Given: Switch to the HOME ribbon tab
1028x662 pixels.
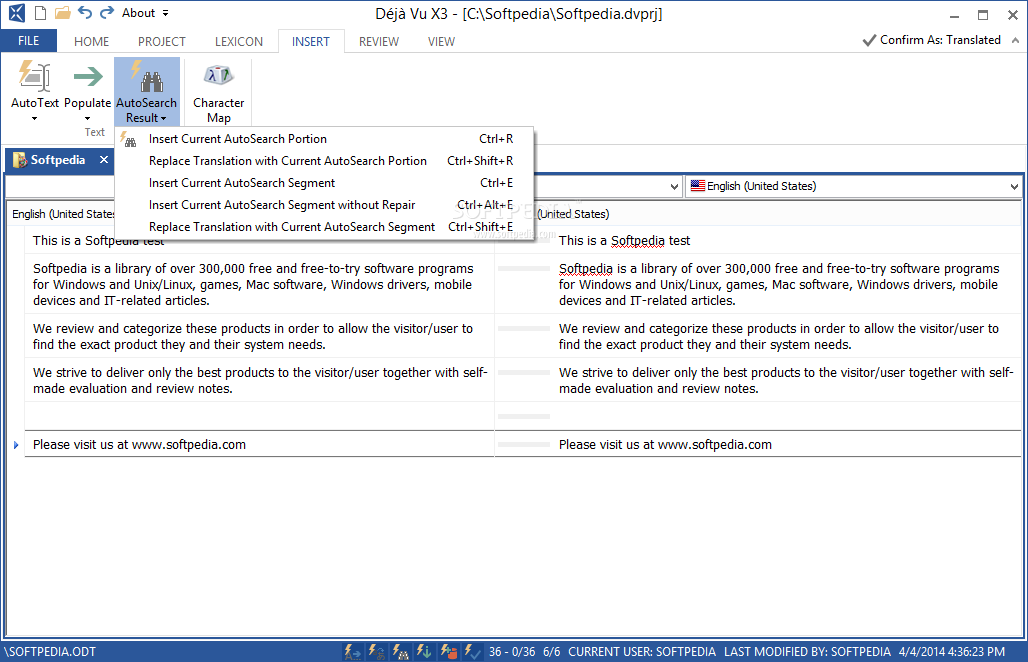Looking at the screenshot, I should point(91,42).
